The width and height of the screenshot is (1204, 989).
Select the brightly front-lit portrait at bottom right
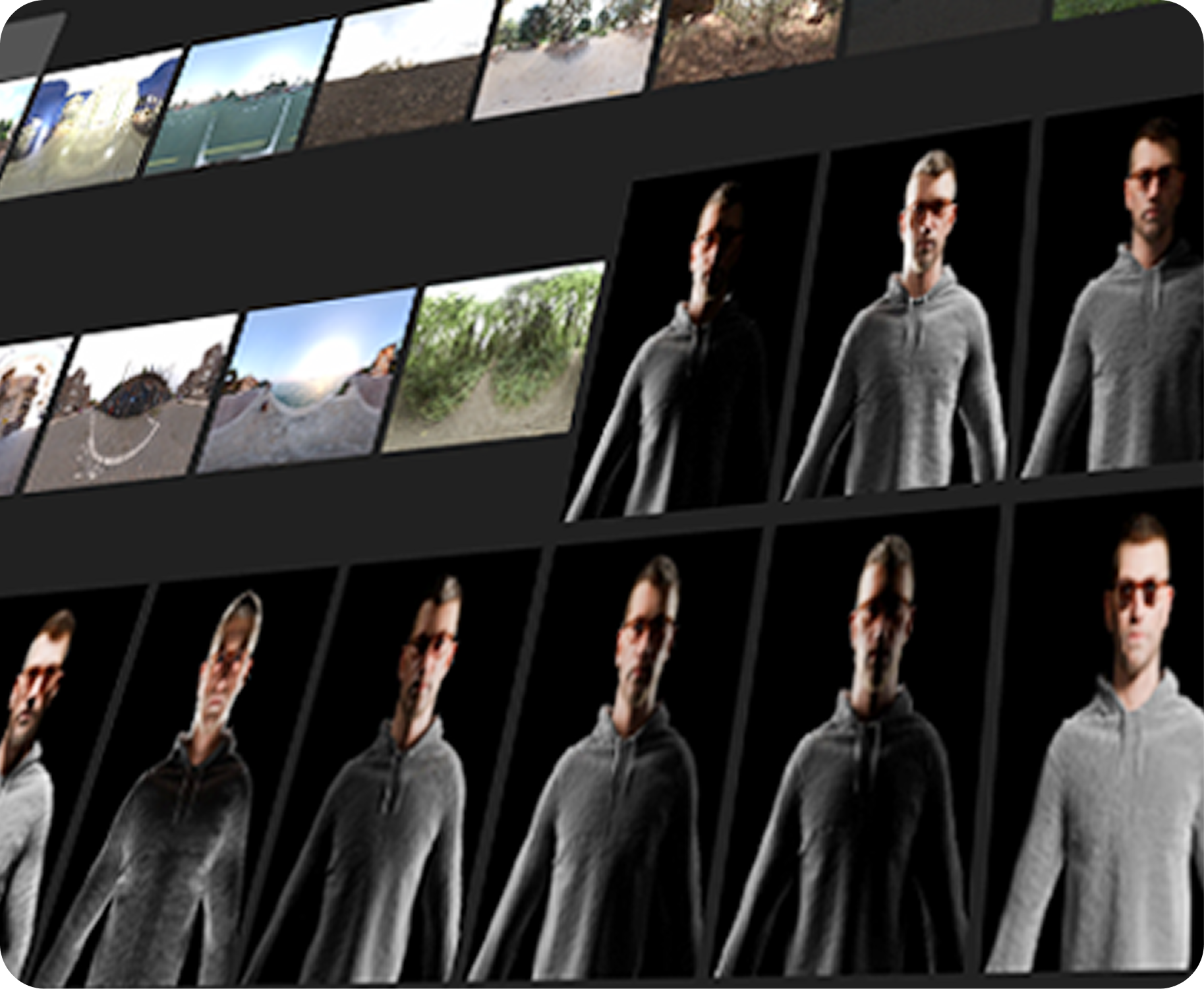pos(1107,712)
